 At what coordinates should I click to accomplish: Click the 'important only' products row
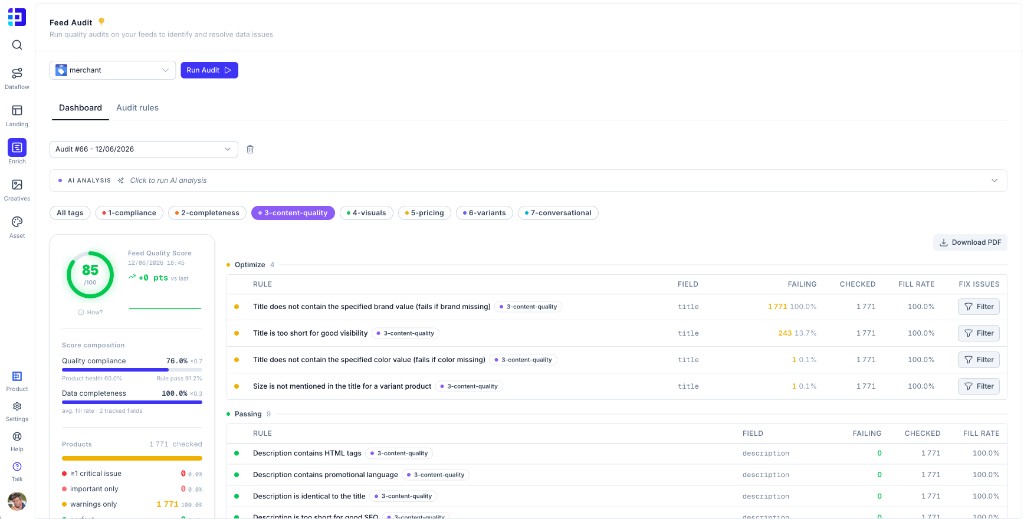pyautogui.click(x=132, y=489)
